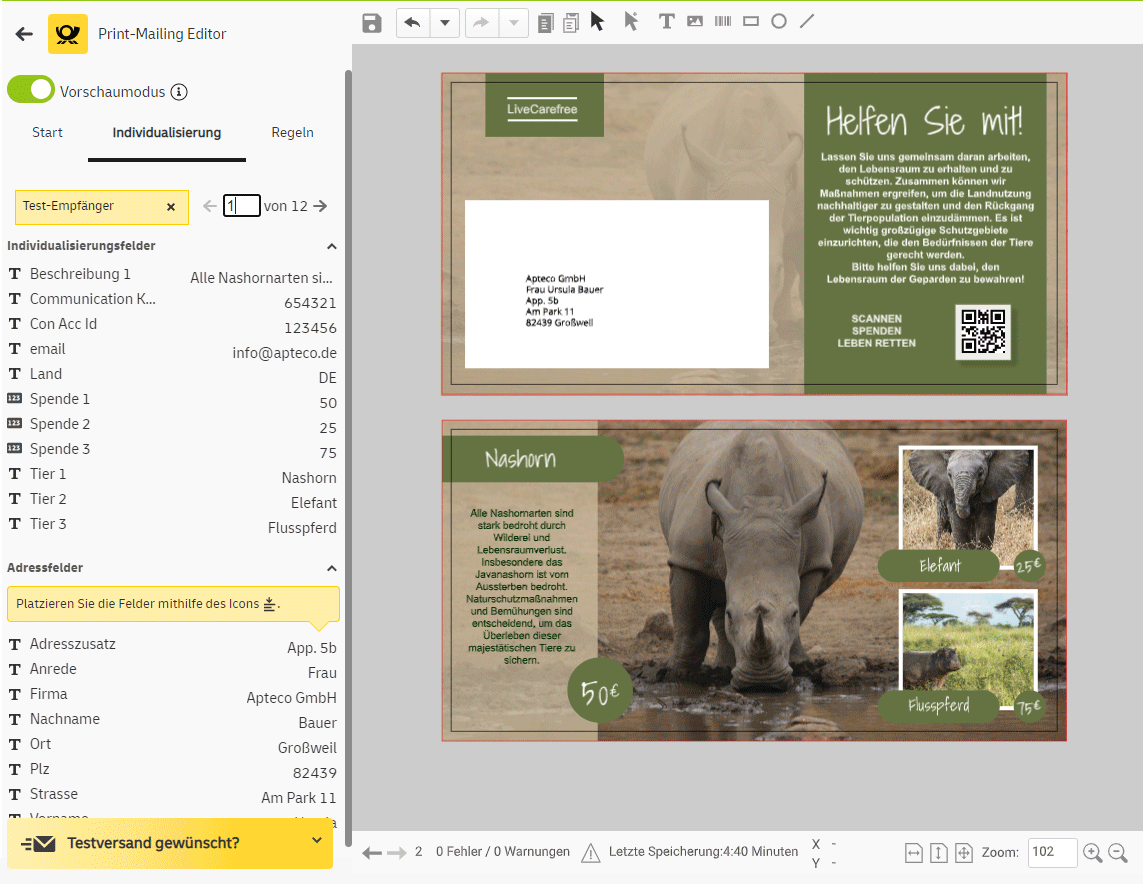Image resolution: width=1143 pixels, height=884 pixels.
Task: Select the Anrede address field
Action: (x=172, y=670)
